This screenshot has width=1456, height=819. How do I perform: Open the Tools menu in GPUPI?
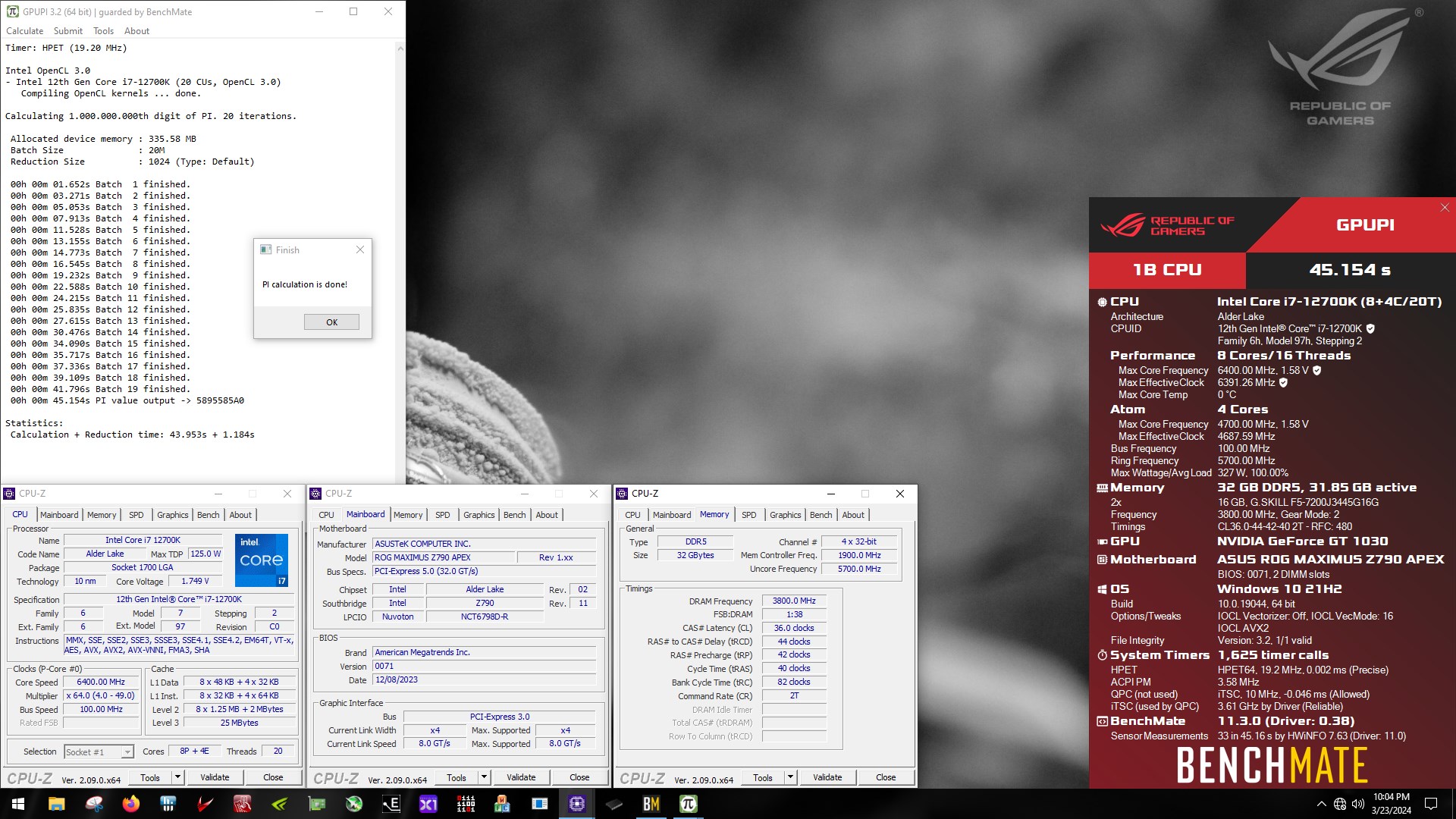[x=104, y=31]
